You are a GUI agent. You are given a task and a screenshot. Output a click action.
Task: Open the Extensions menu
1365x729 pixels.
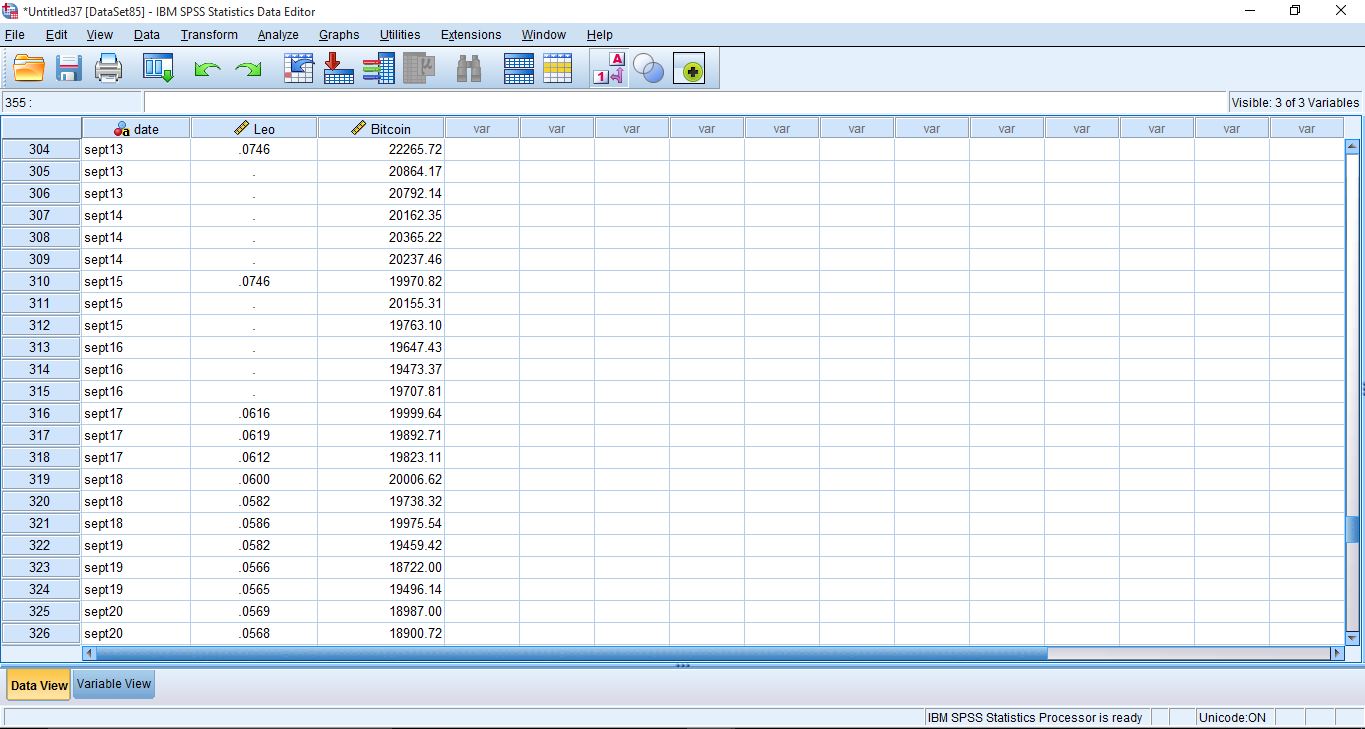click(x=471, y=34)
